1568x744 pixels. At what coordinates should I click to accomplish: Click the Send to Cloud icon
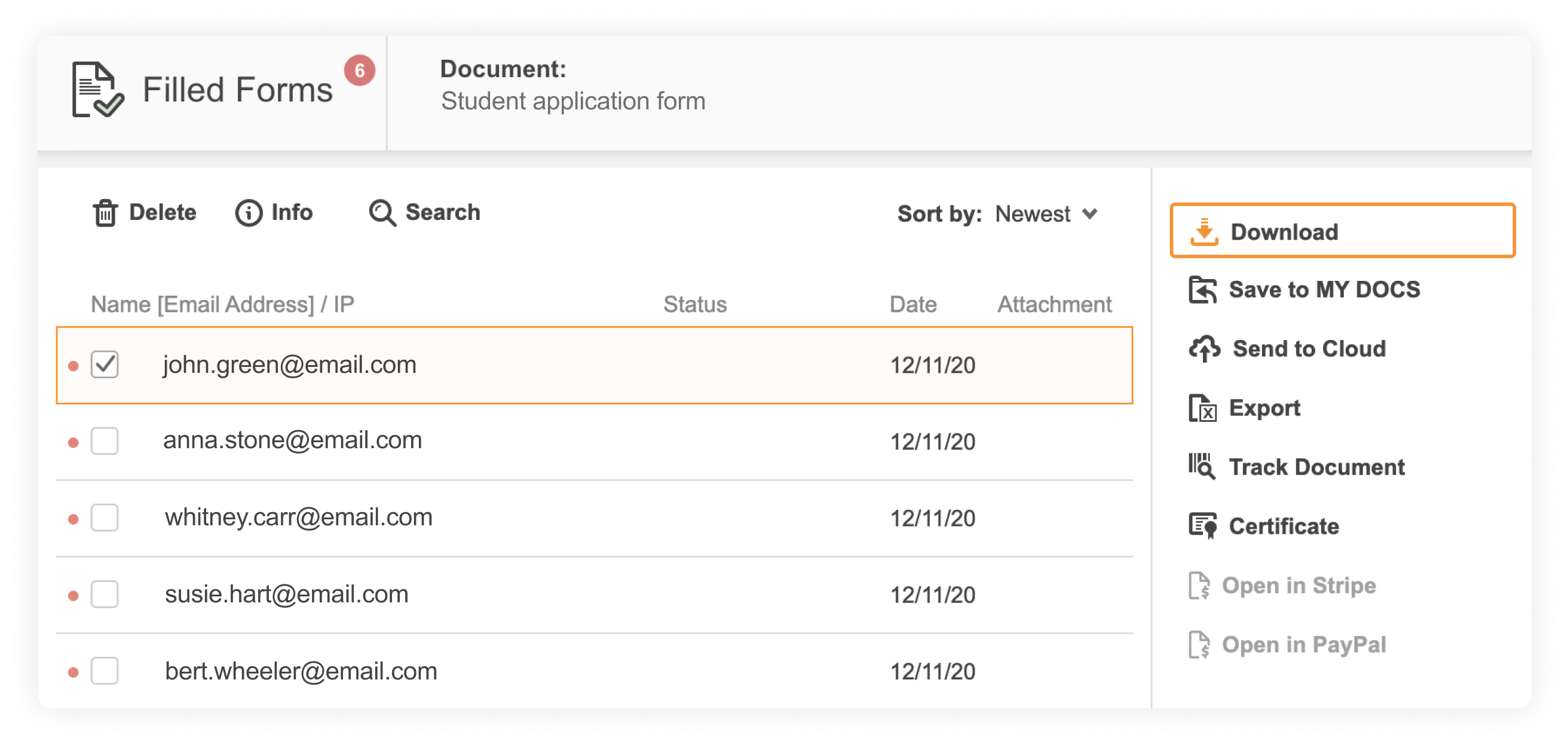[x=1205, y=348]
